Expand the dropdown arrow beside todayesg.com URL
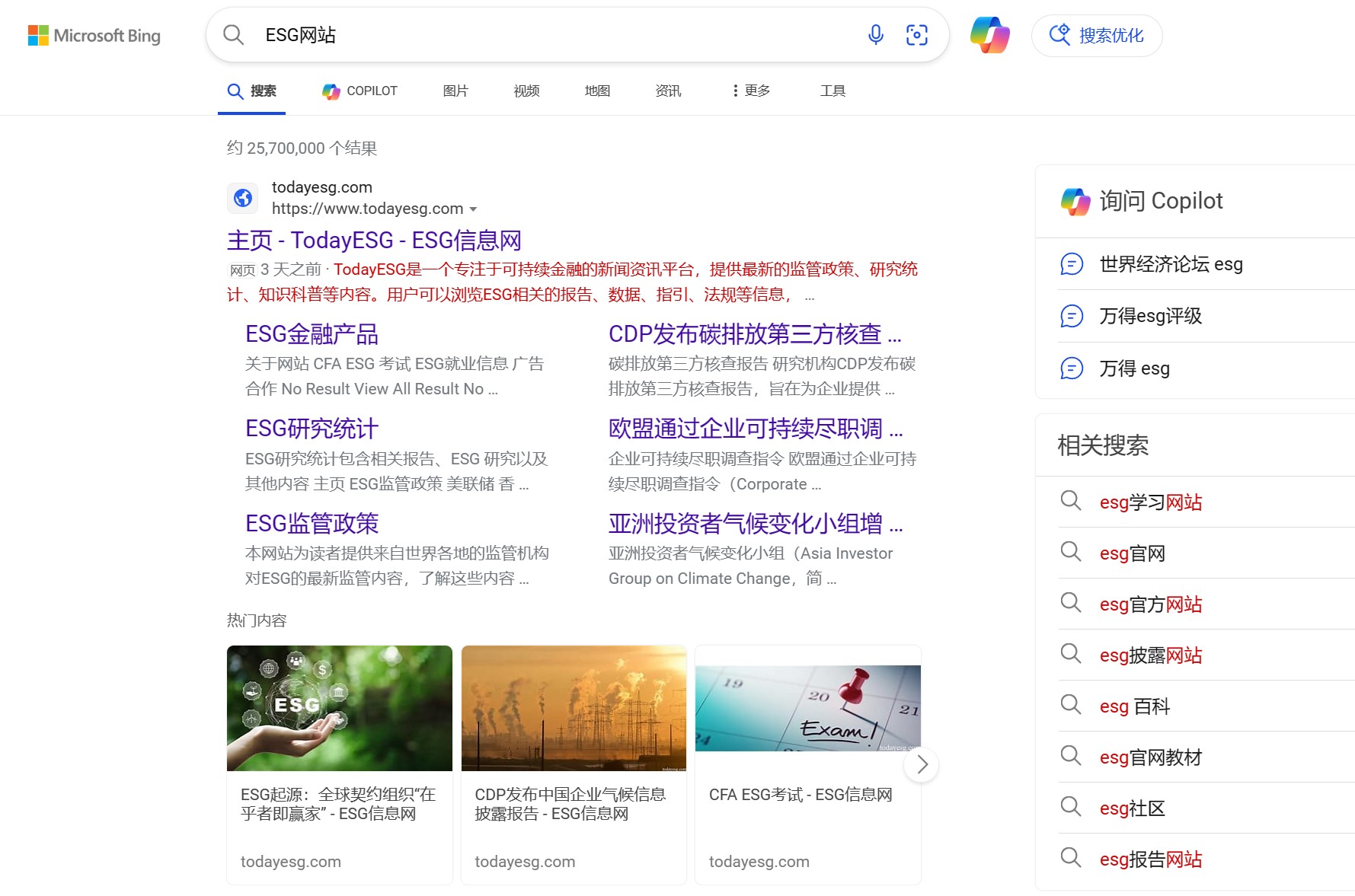The width and height of the screenshot is (1355, 896). 473,209
